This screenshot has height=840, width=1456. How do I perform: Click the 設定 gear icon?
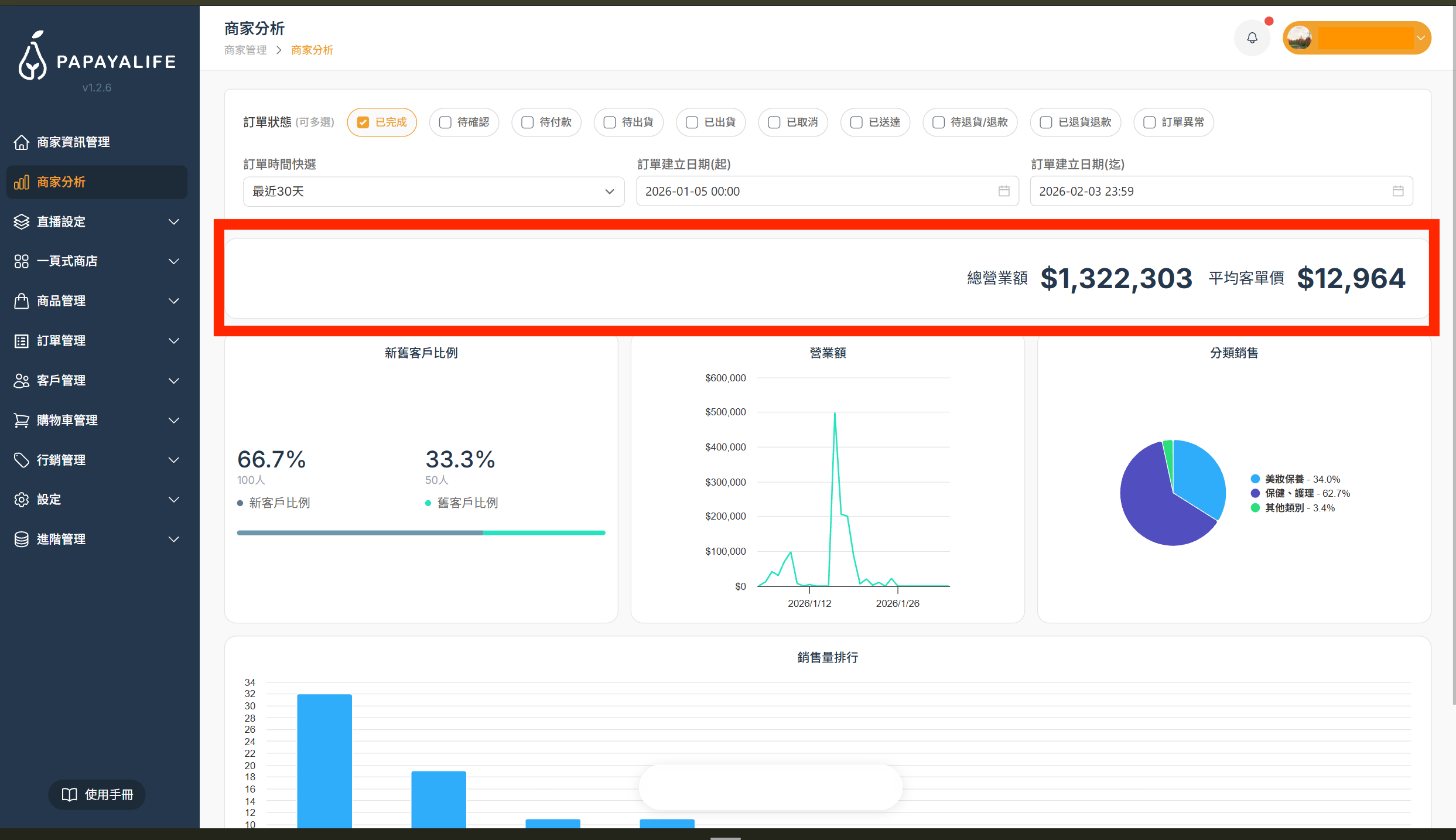22,500
